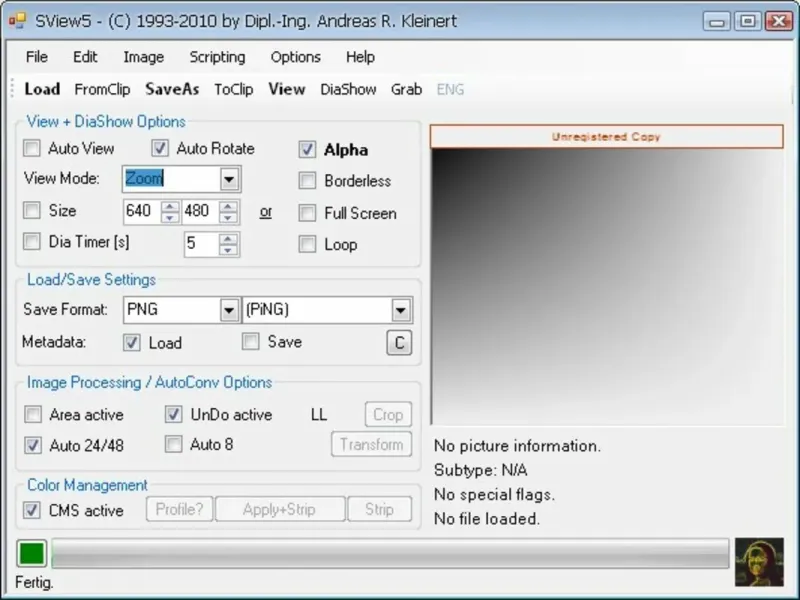Screen dimensions: 800x600
Task: Open the (PiNG) subformat dropdown
Action: coord(401,310)
